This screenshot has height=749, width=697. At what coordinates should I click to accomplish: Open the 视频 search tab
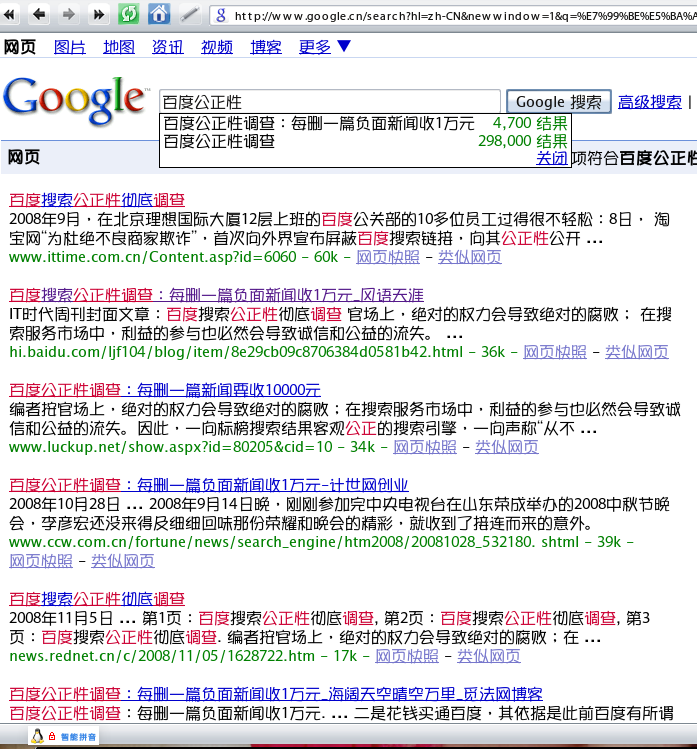click(x=217, y=47)
